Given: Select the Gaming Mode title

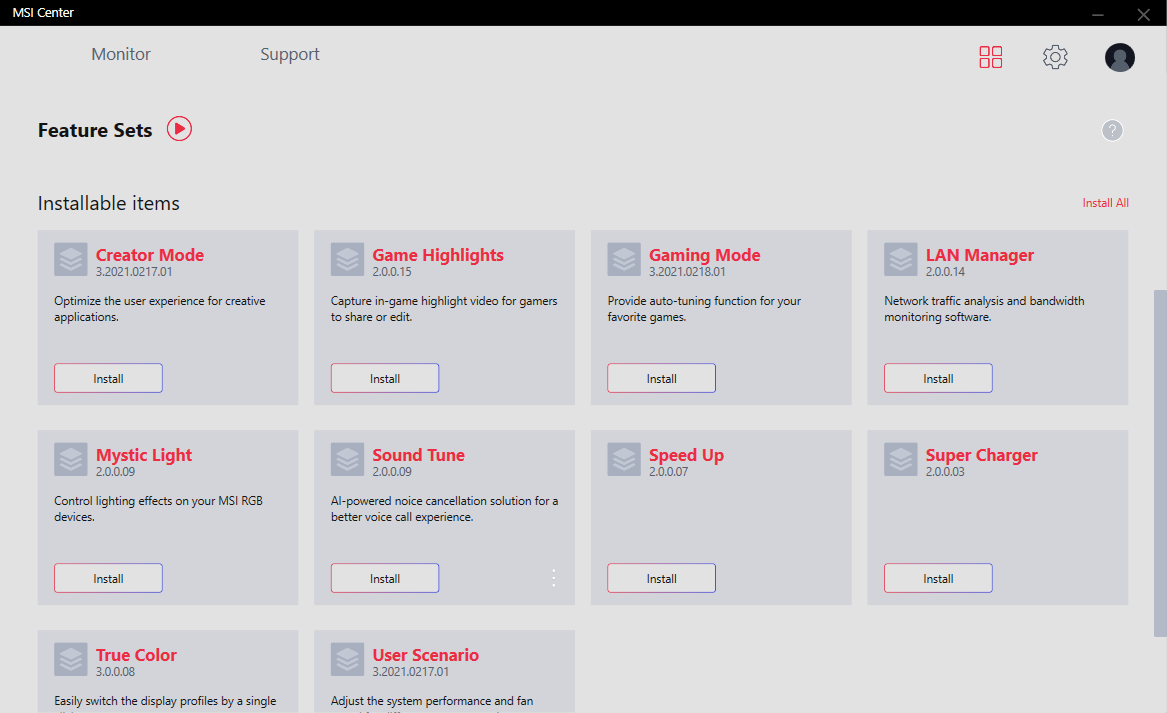Looking at the screenshot, I should point(704,255).
